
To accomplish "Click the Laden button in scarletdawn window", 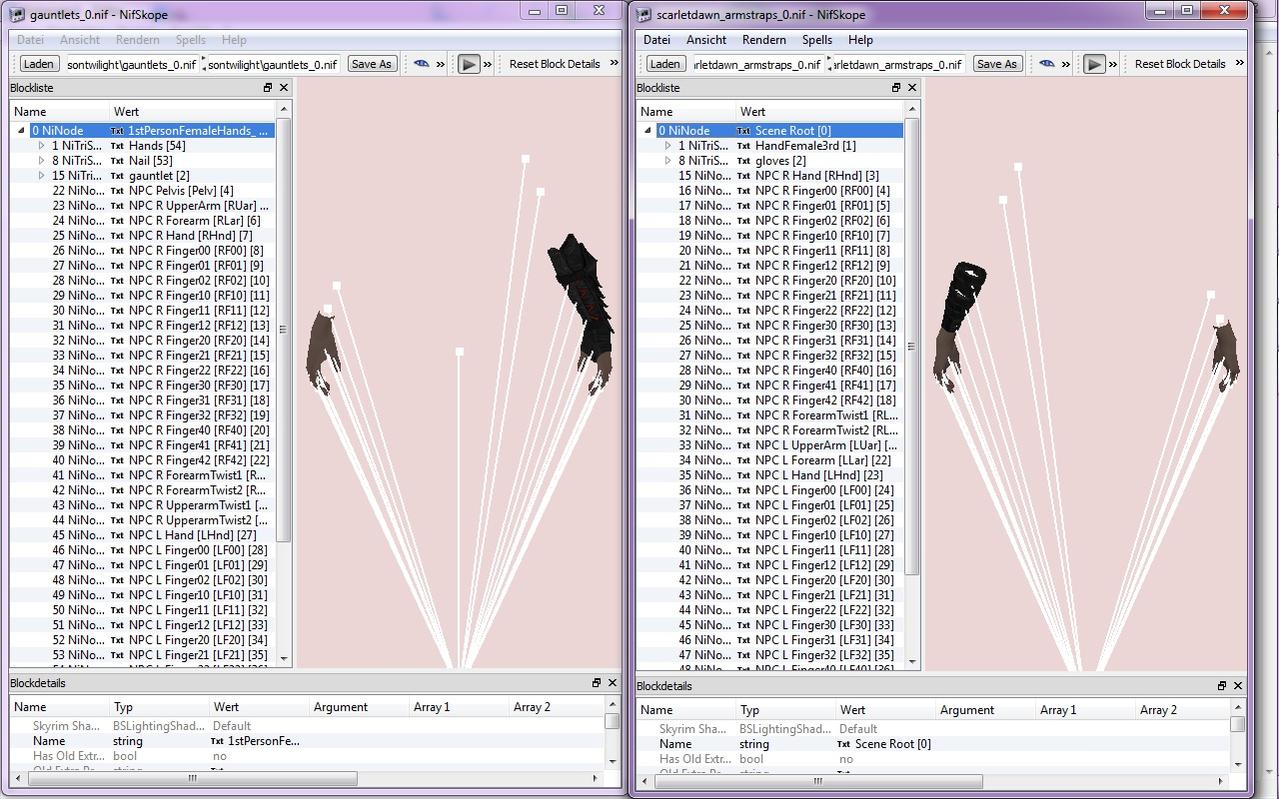I will (663, 64).
